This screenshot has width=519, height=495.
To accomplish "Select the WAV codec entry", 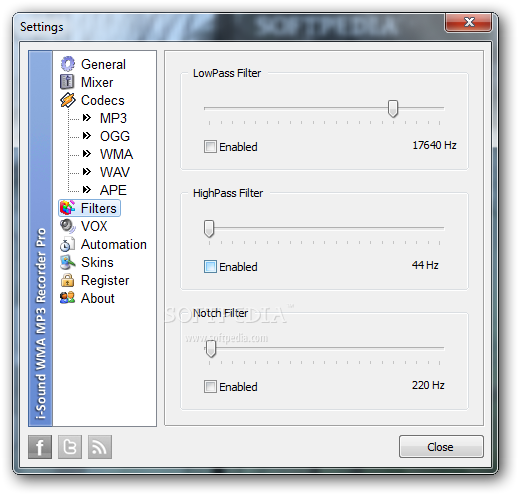I will pos(115,172).
